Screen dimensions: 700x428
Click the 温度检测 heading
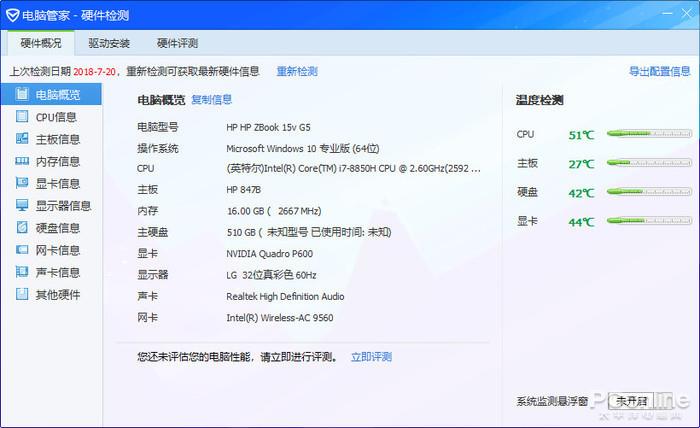coord(540,100)
